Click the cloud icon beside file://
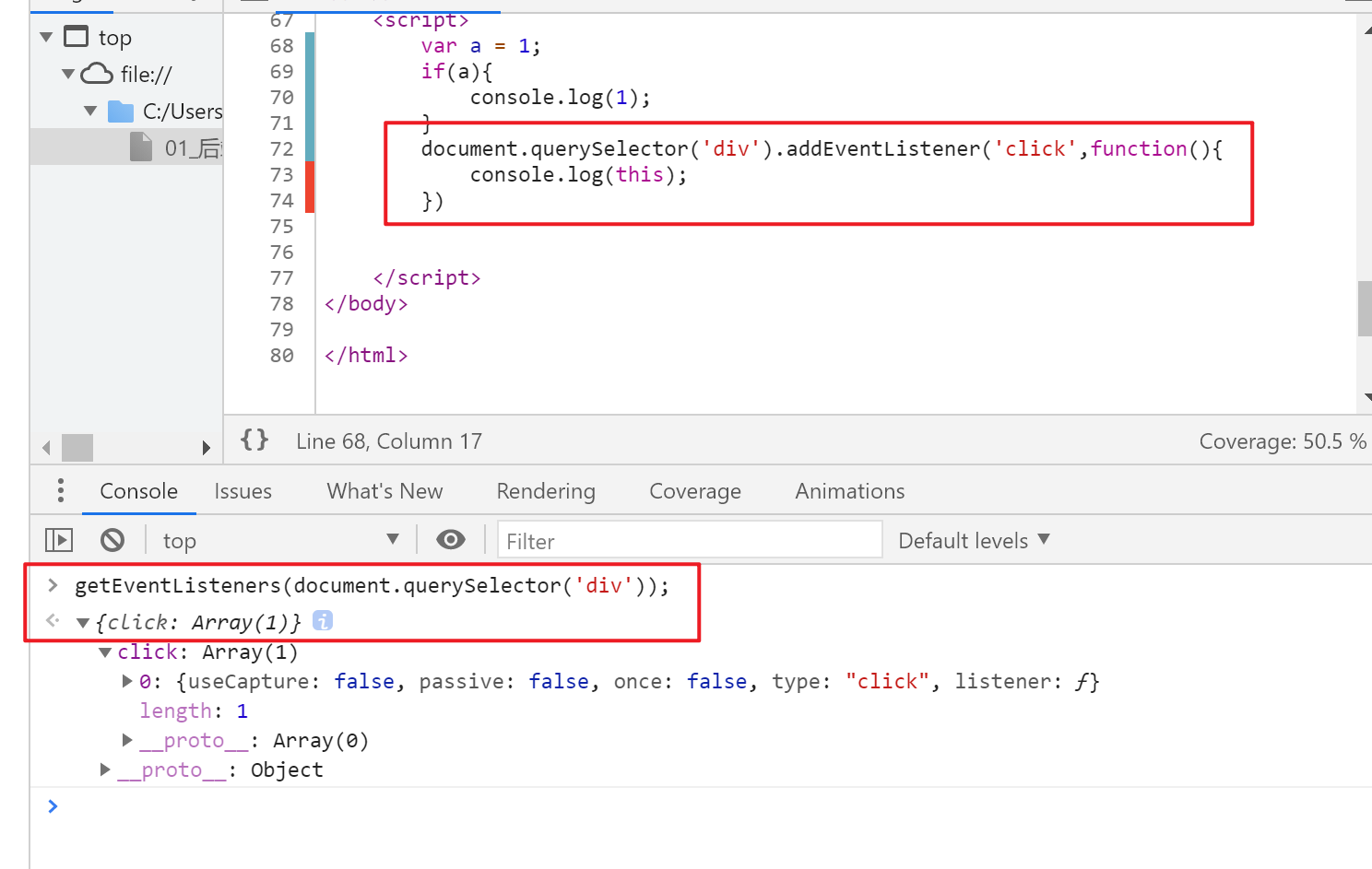The image size is (1372, 869). 97,74
